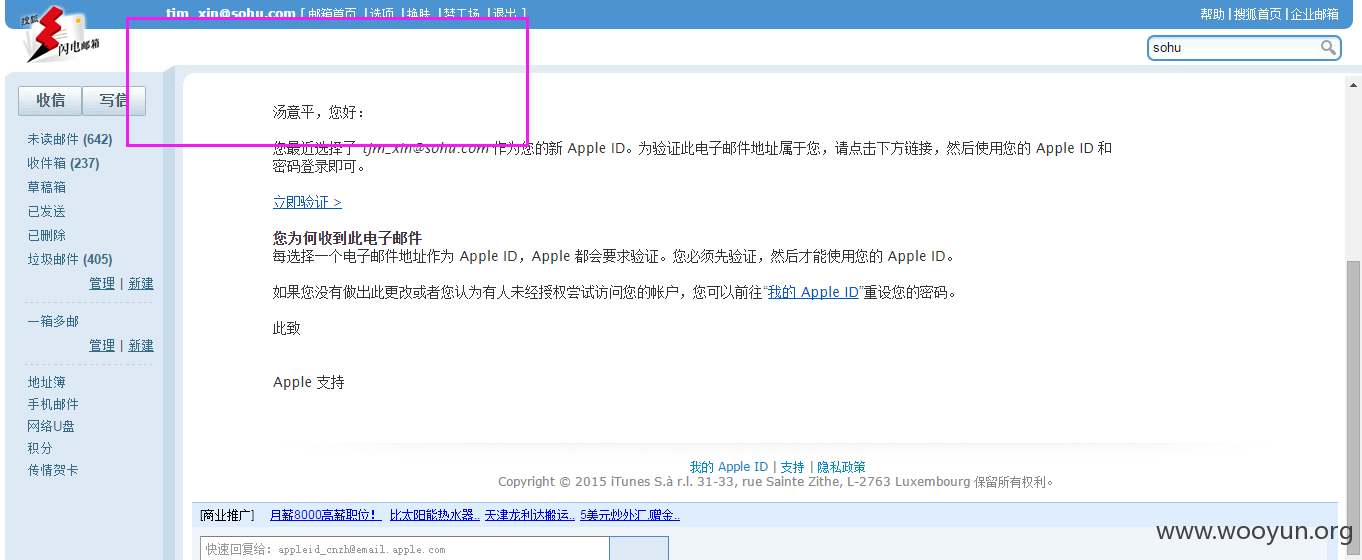This screenshot has width=1362, height=560.
Task: Click the text 您为何收到此电子邮件
Action: click(347, 238)
